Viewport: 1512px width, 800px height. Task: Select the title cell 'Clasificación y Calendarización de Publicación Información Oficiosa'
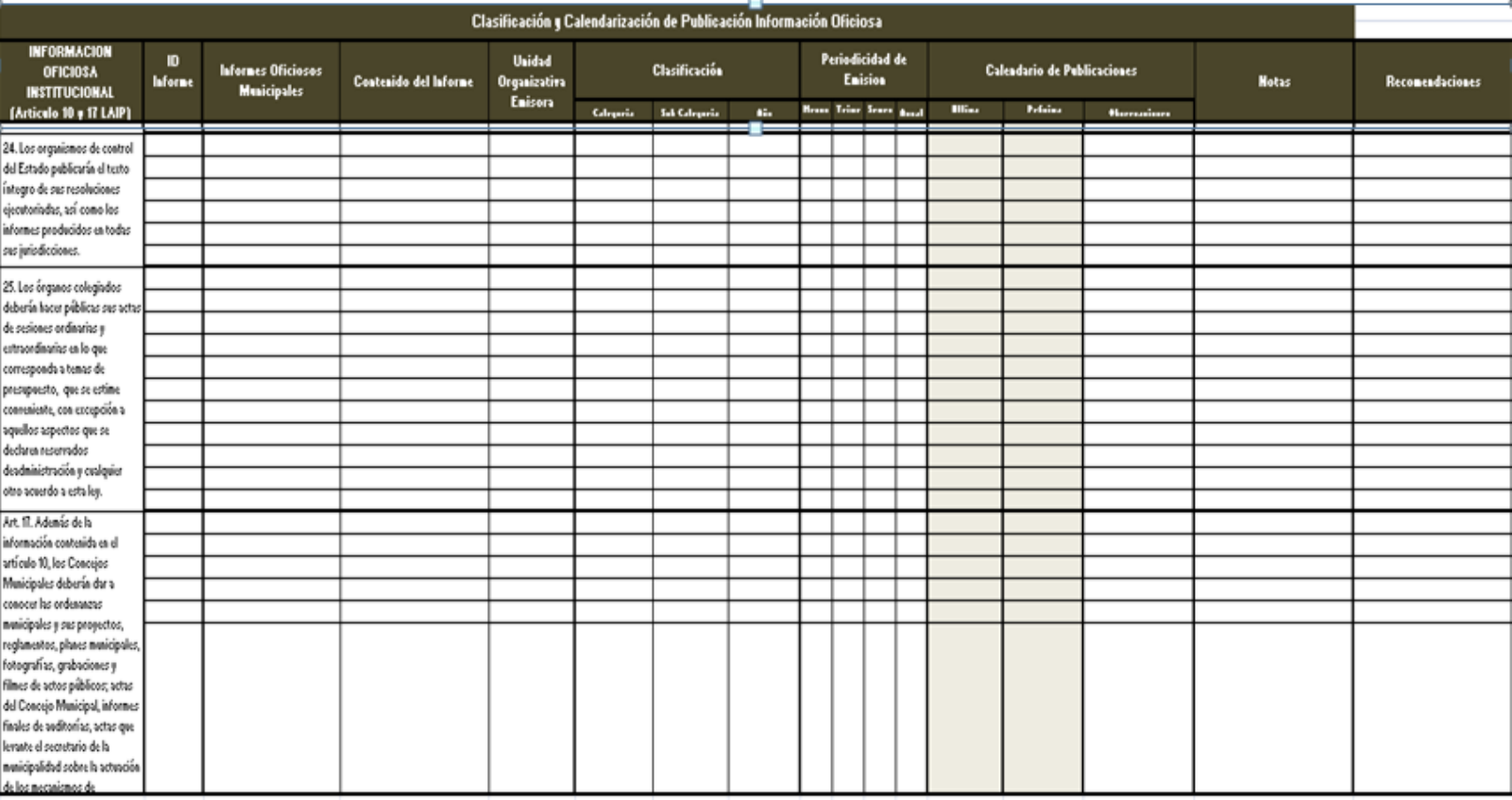point(676,21)
